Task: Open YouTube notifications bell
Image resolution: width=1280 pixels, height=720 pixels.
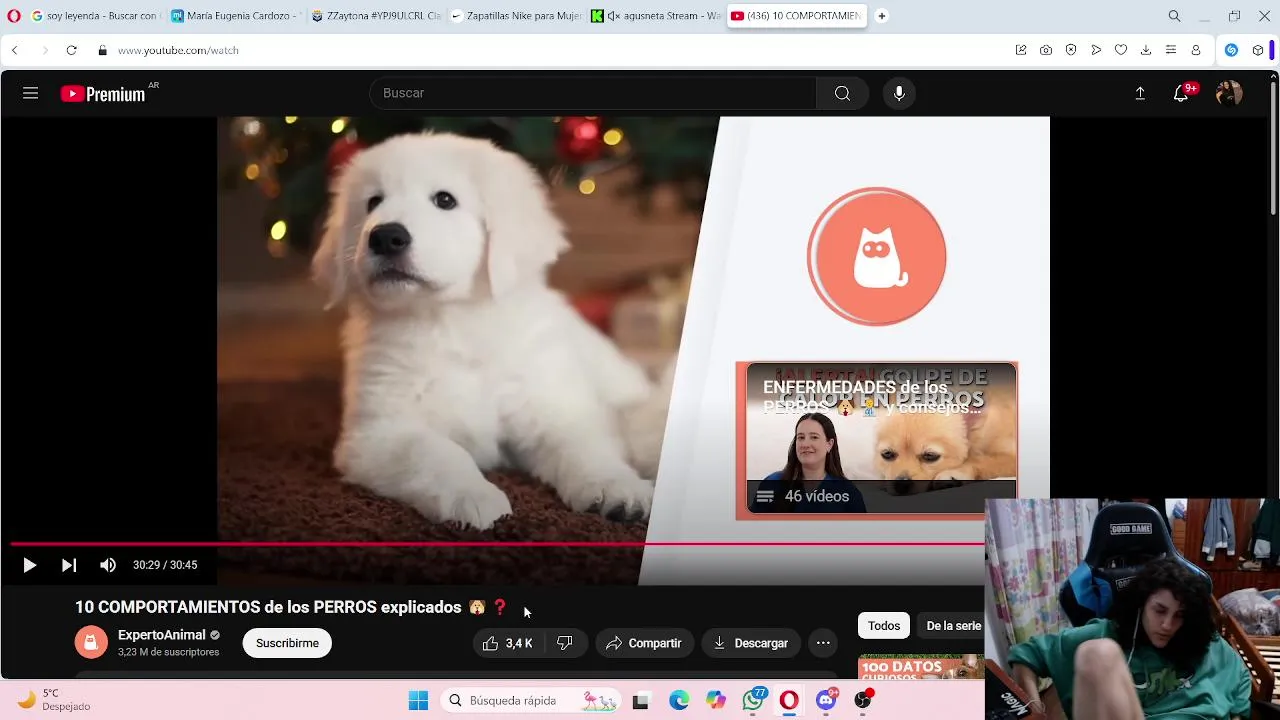Action: tap(1181, 93)
